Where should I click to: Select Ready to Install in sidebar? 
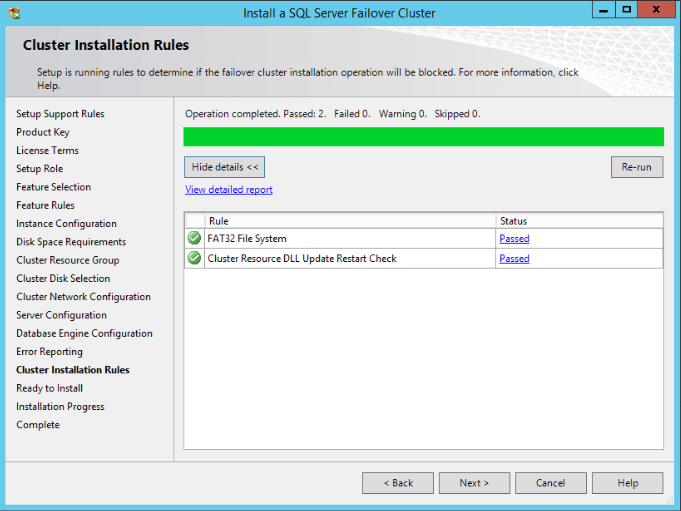[49, 389]
